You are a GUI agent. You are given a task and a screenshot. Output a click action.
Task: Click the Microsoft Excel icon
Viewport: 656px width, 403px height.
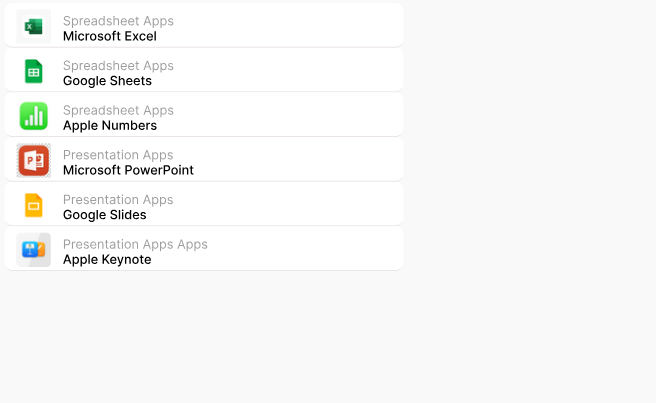[34, 26]
